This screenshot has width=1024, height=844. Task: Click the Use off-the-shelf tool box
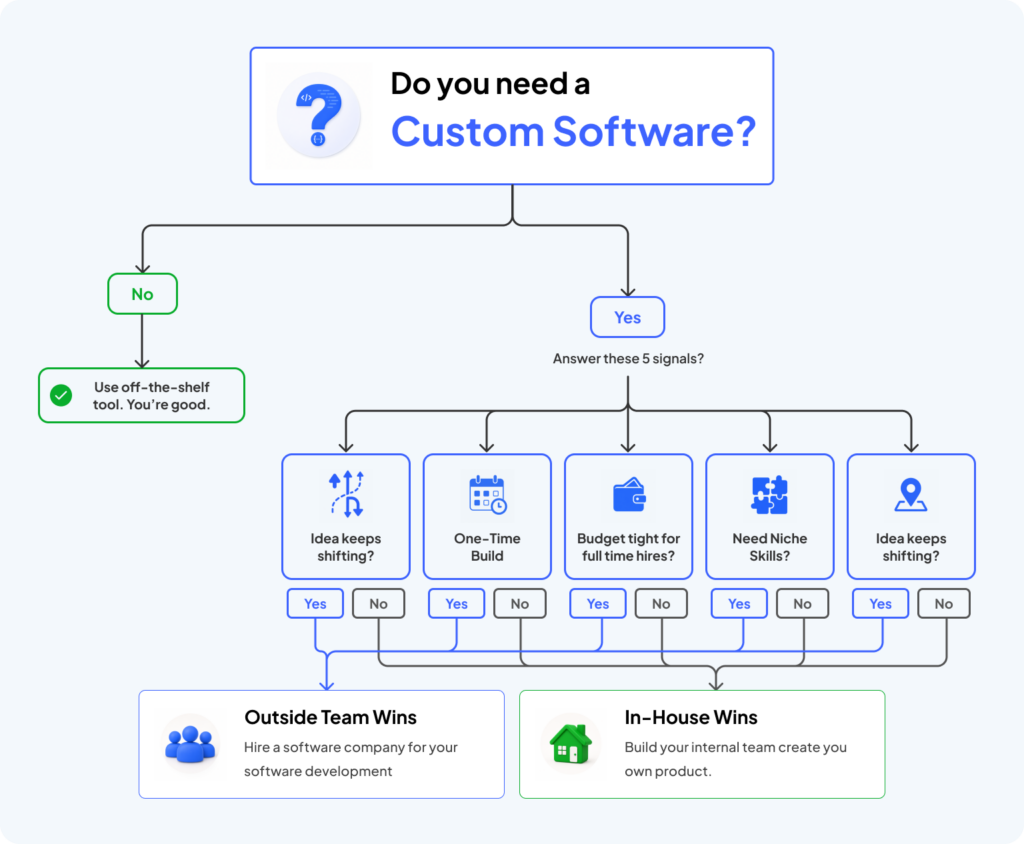coord(142,395)
